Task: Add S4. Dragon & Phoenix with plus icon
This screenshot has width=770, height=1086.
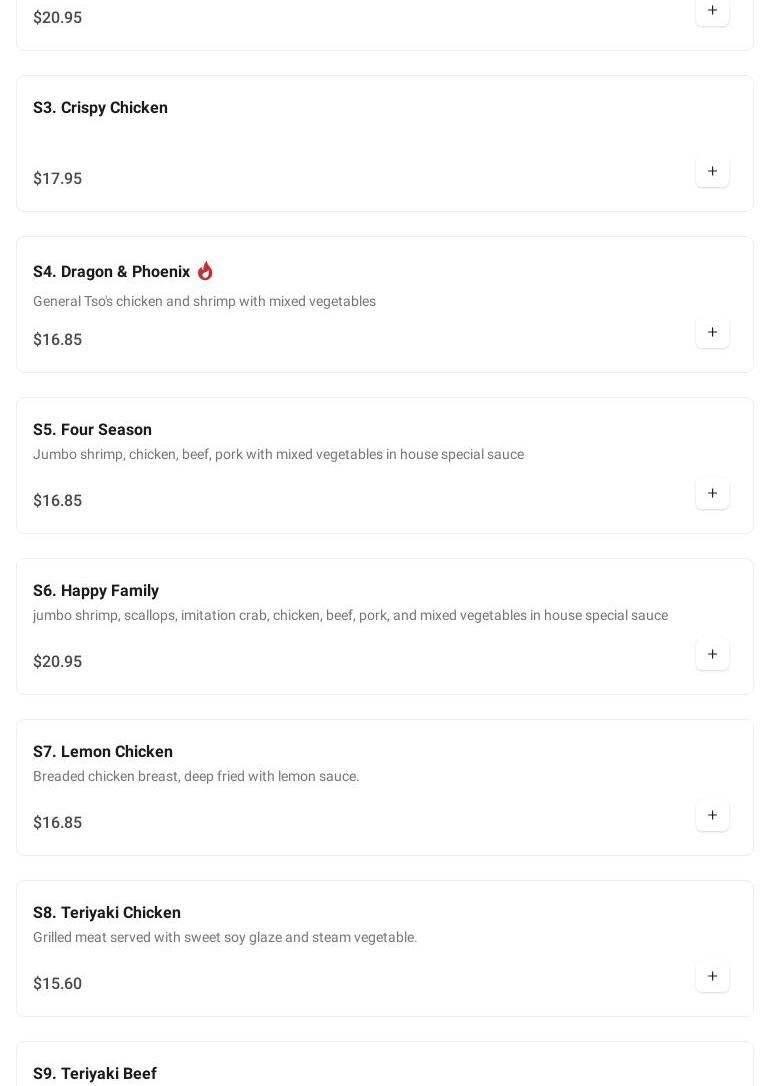Action: coord(712,332)
